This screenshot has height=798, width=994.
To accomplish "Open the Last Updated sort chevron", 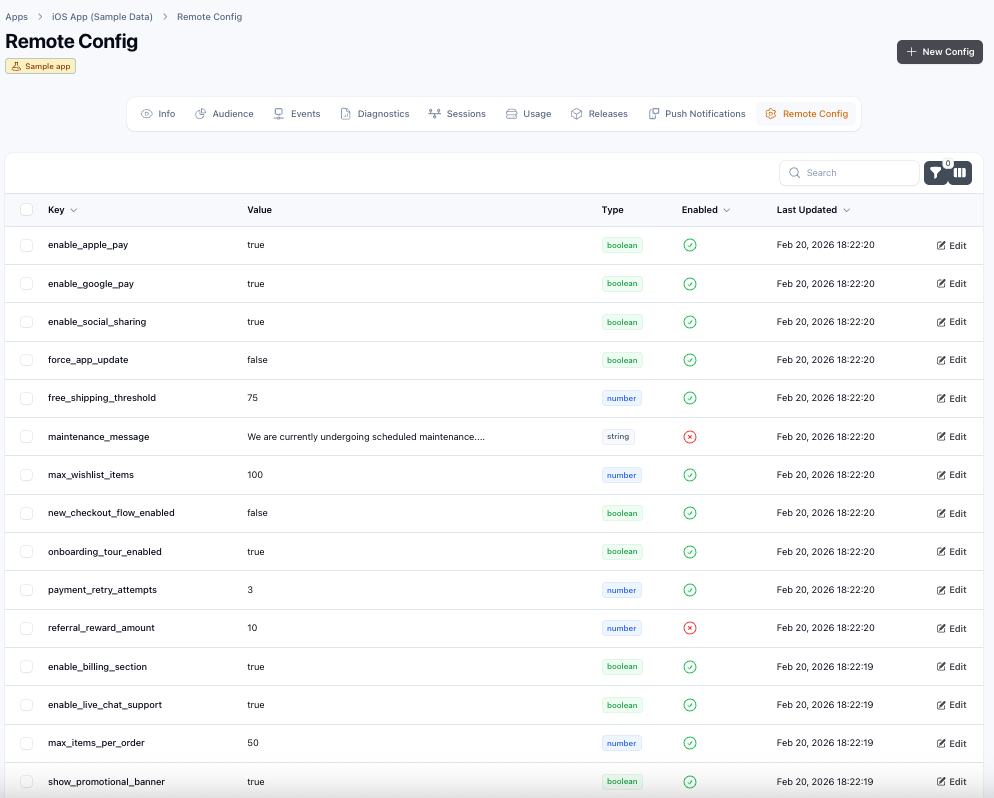I will (x=849, y=210).
